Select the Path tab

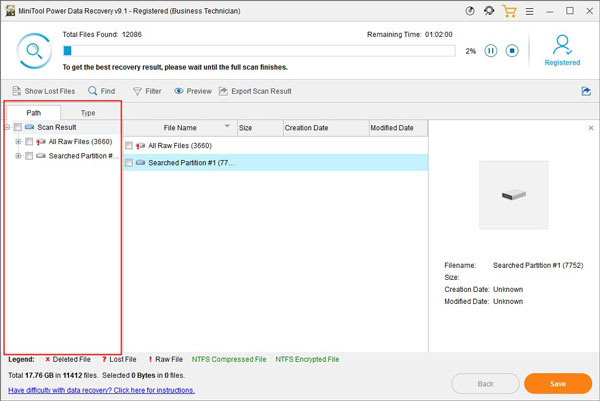tap(33, 113)
